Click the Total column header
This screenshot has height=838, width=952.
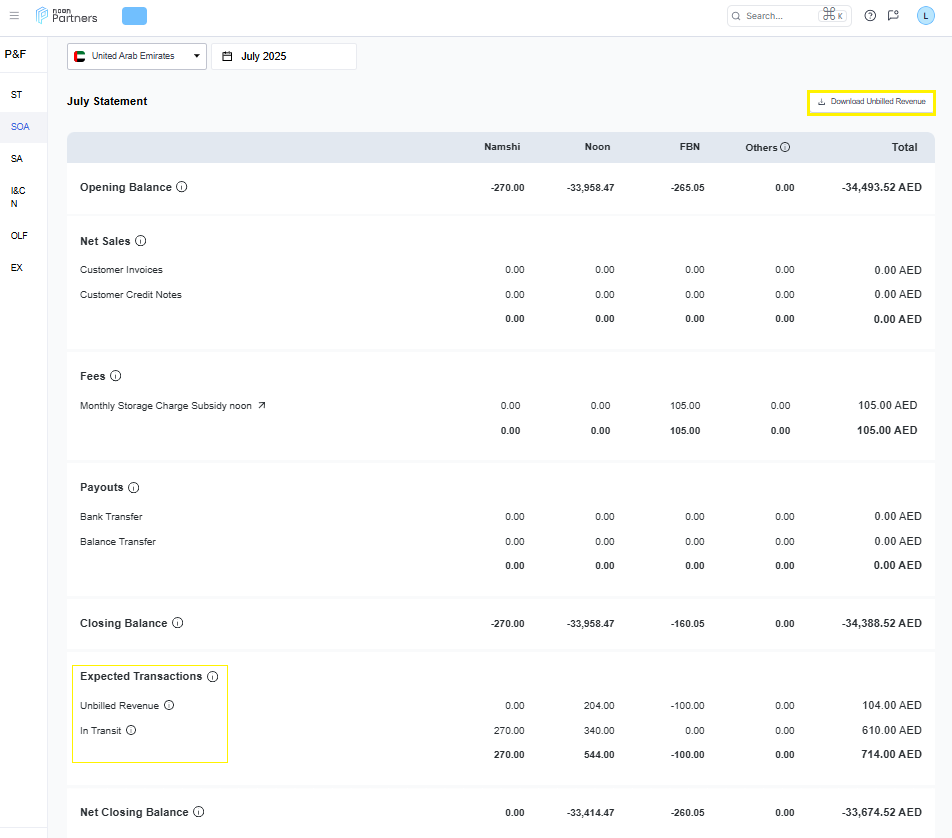(904, 147)
